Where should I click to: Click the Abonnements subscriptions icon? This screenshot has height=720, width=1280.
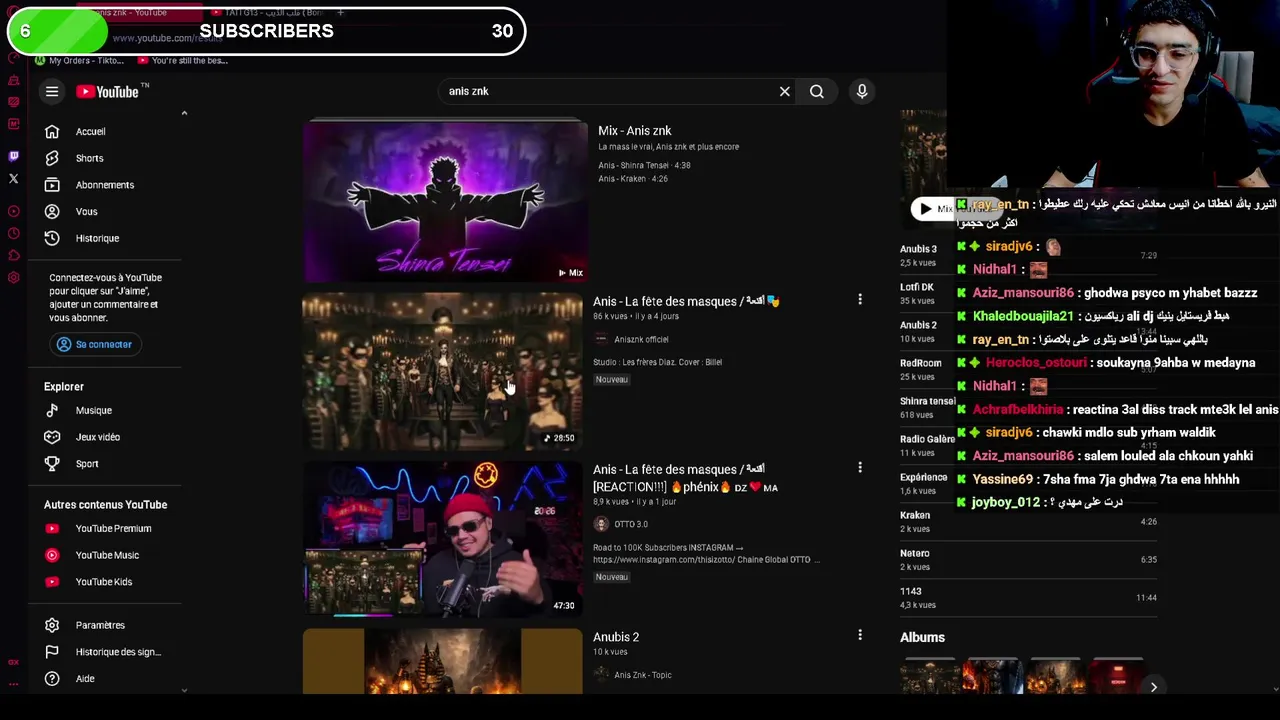pos(52,185)
